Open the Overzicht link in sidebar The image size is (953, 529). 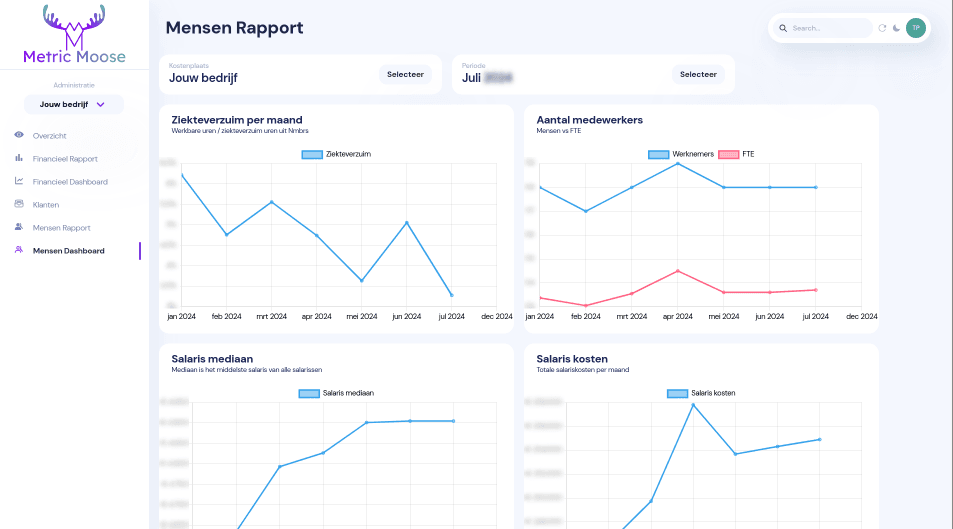(x=49, y=135)
